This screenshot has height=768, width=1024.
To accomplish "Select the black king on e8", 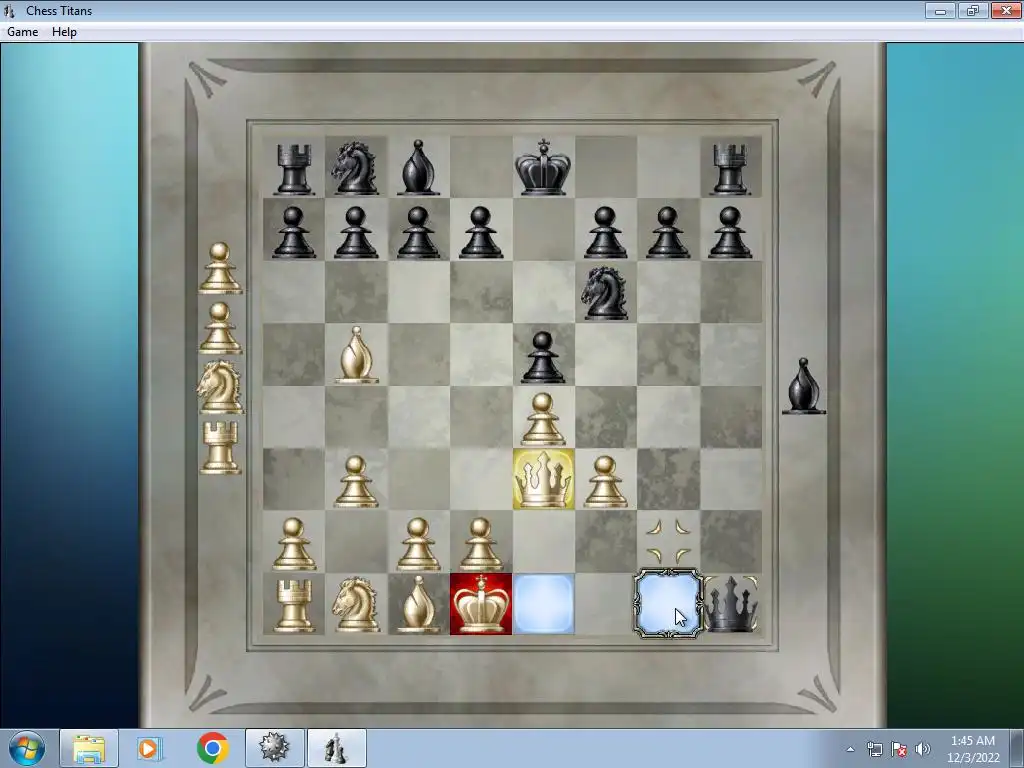I will tap(543, 167).
